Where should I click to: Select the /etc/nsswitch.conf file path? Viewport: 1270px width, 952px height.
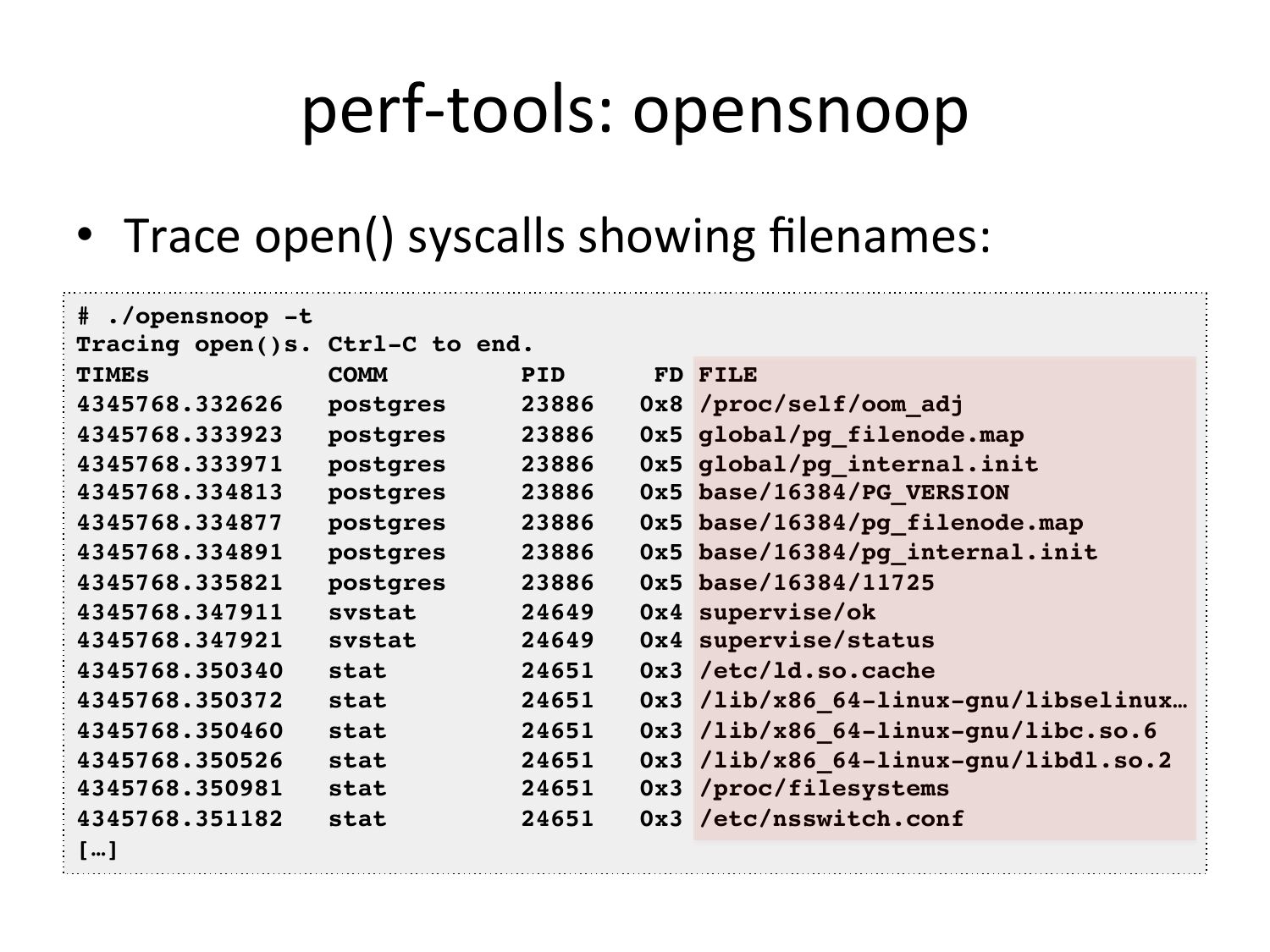pyautogui.click(x=831, y=818)
